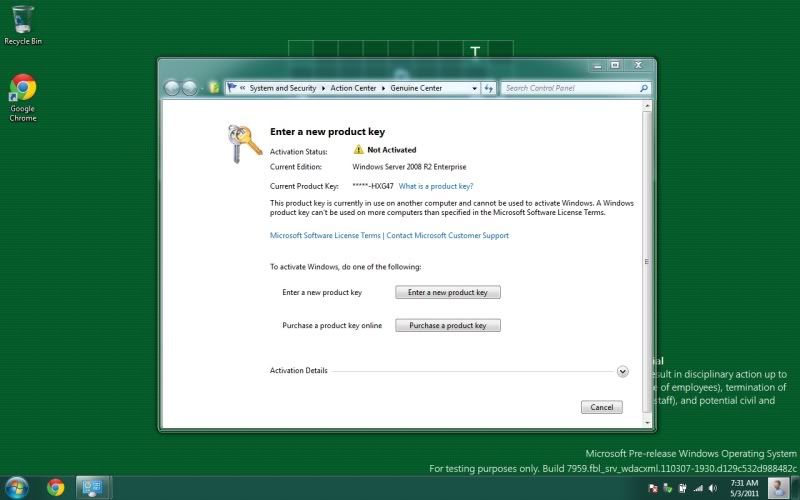
Task: Open the arrow after System and Security
Action: click(x=323, y=88)
